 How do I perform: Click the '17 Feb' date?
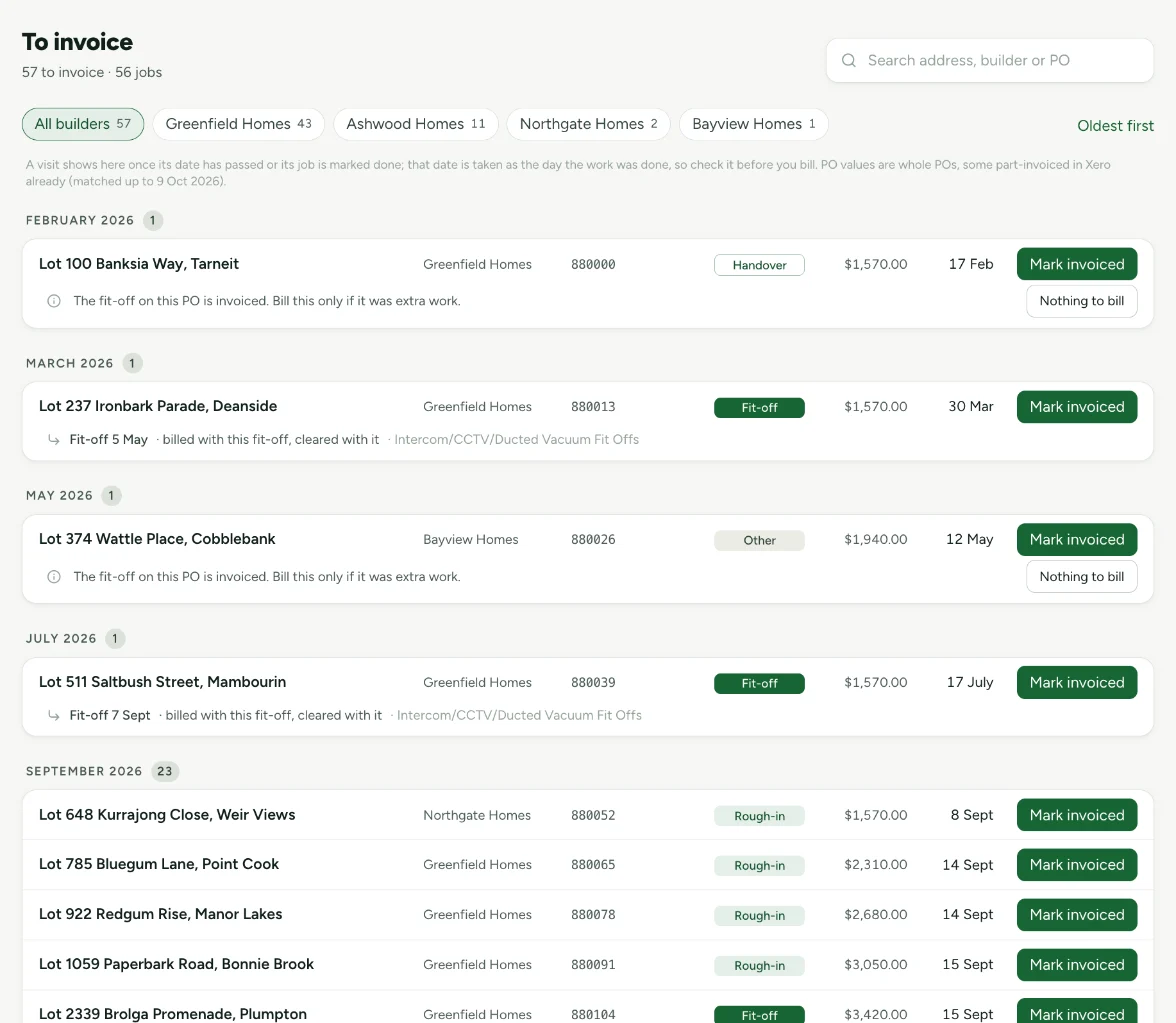point(970,264)
